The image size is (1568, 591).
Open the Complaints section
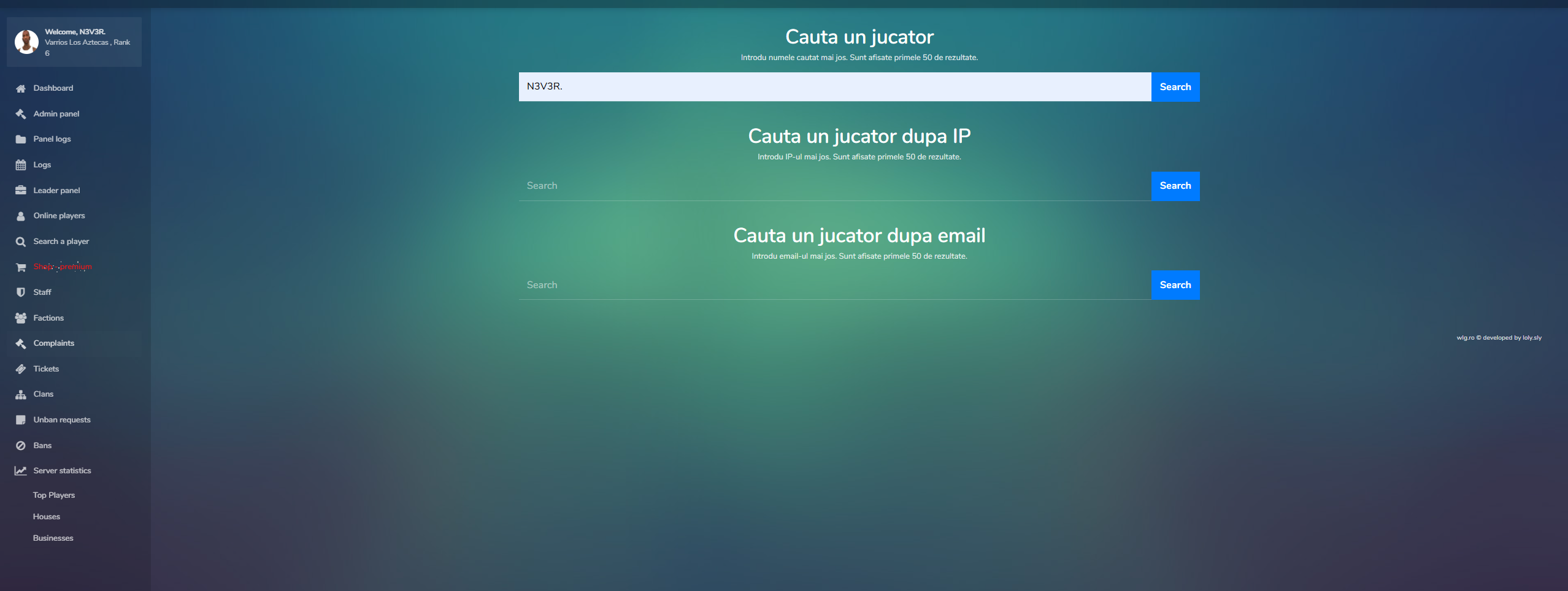click(x=53, y=343)
